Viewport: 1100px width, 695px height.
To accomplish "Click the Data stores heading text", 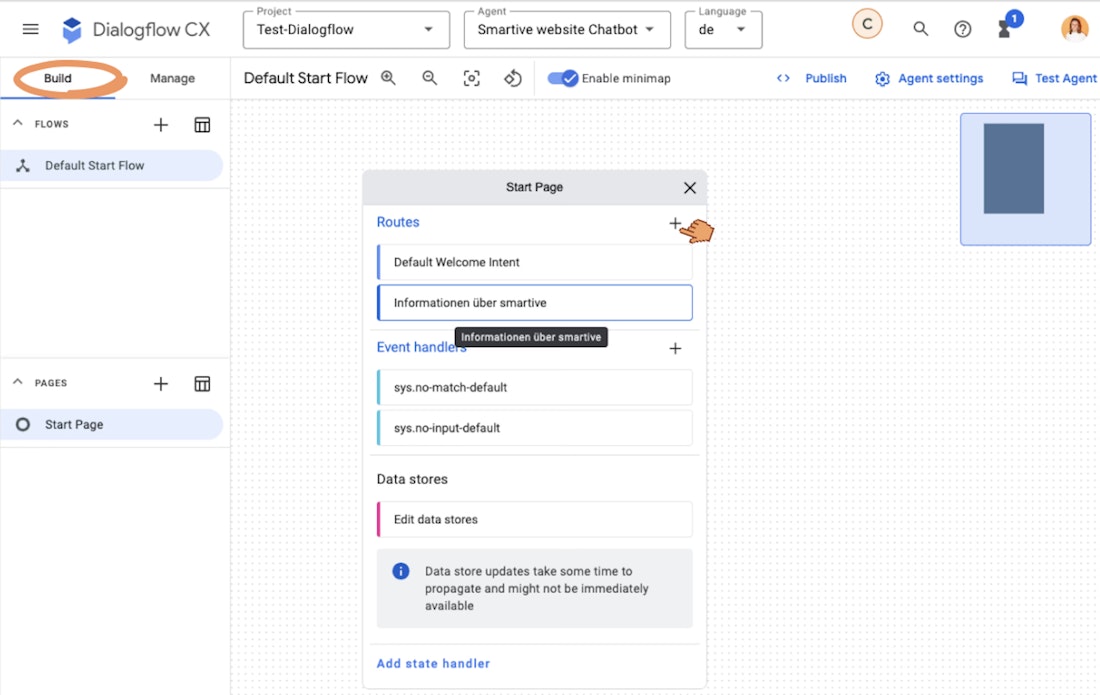I will [x=412, y=479].
